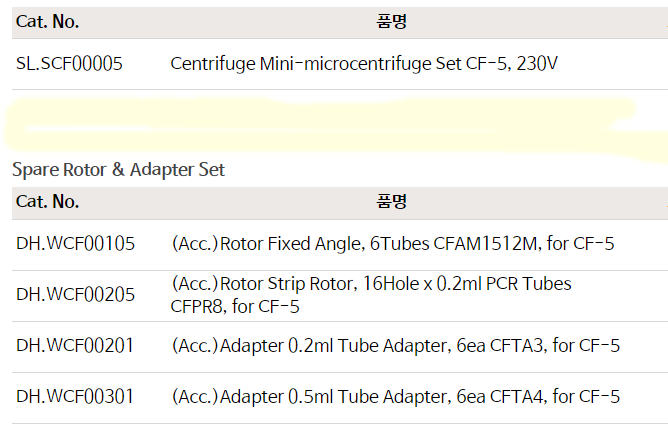
Task: Click Cat. No. header of Spare Rotor table
Action: click(48, 202)
